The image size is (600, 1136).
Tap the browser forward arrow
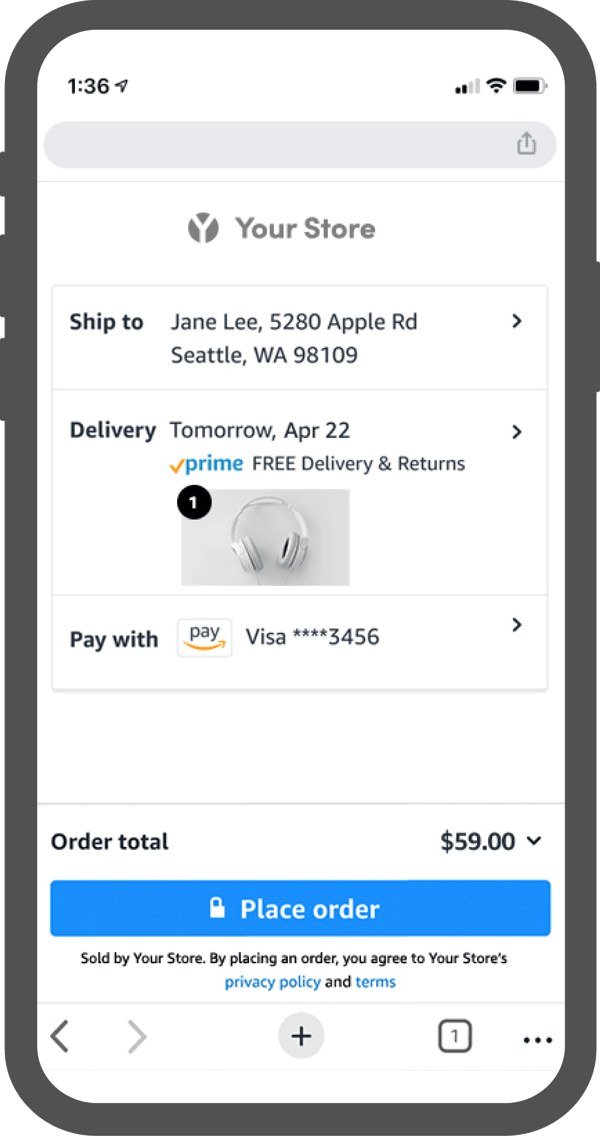[x=137, y=1037]
